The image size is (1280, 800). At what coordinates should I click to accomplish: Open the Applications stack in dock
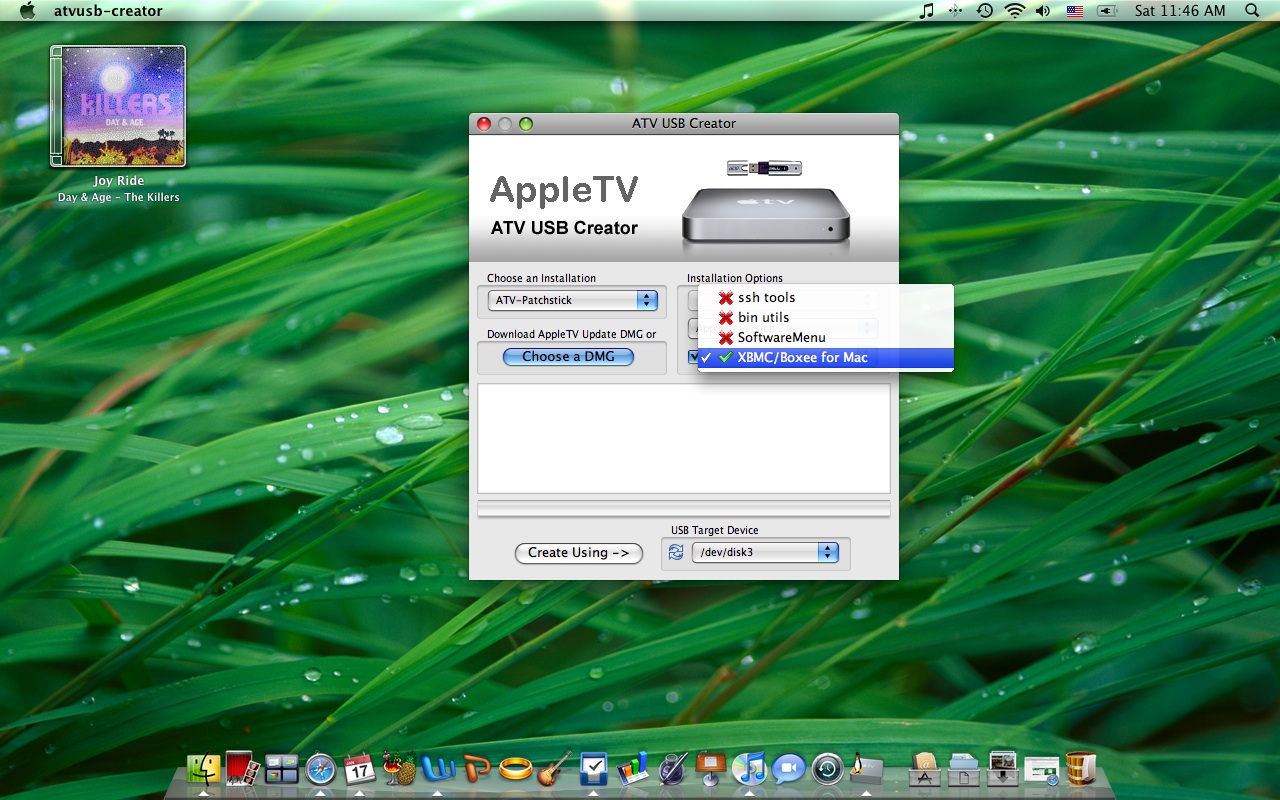(x=925, y=768)
